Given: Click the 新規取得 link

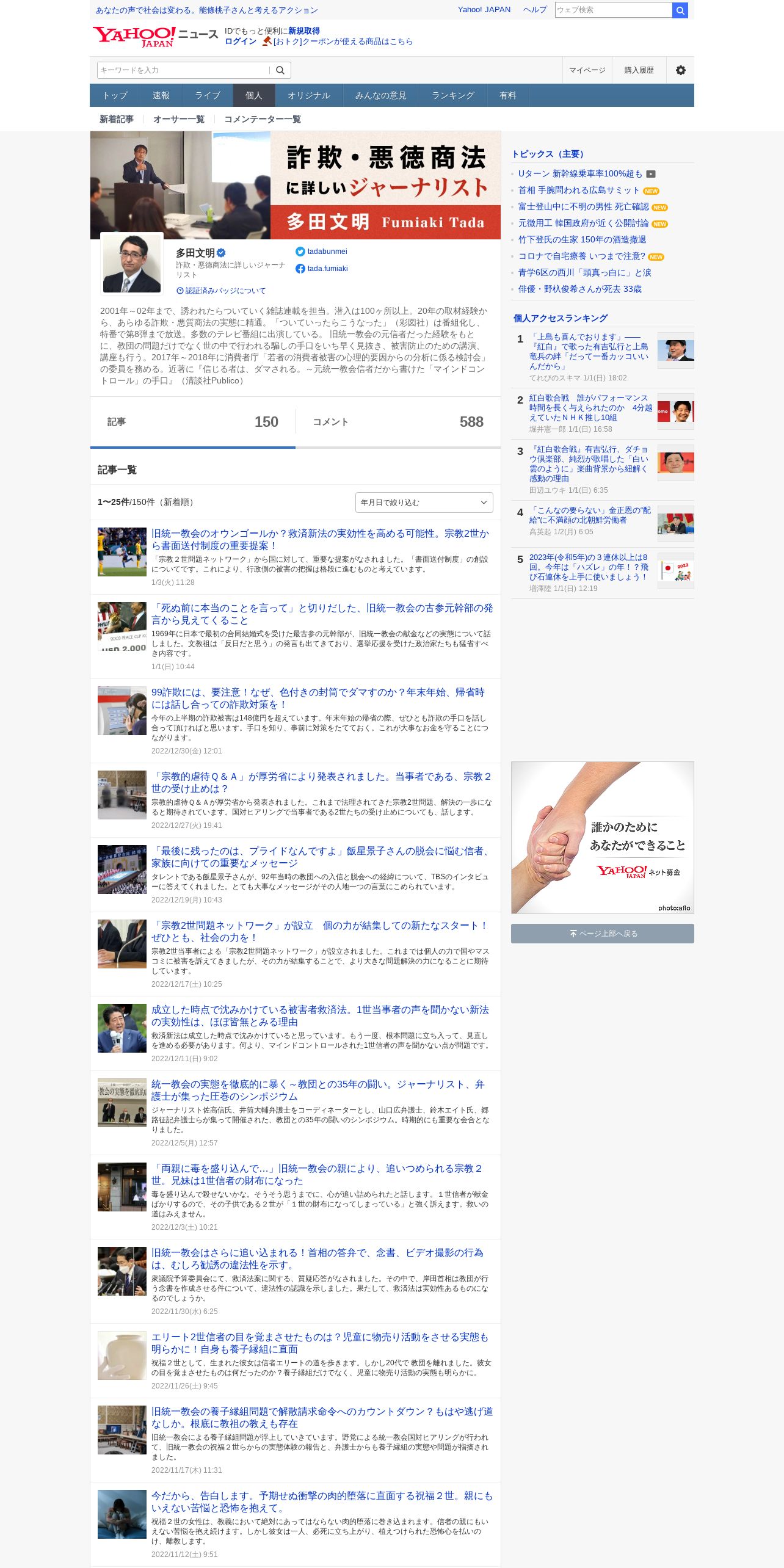Looking at the screenshot, I should pos(304,31).
